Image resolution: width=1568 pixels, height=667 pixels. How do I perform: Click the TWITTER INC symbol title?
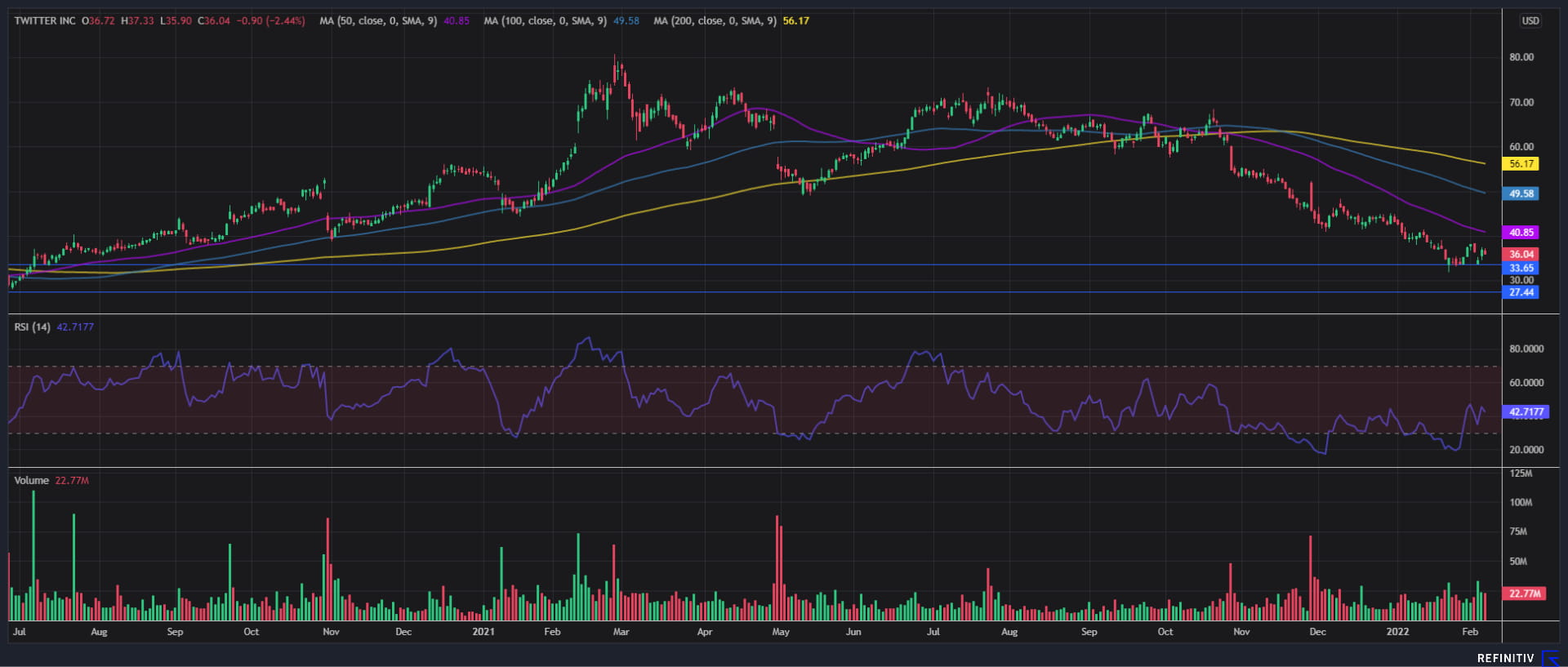tap(45, 20)
